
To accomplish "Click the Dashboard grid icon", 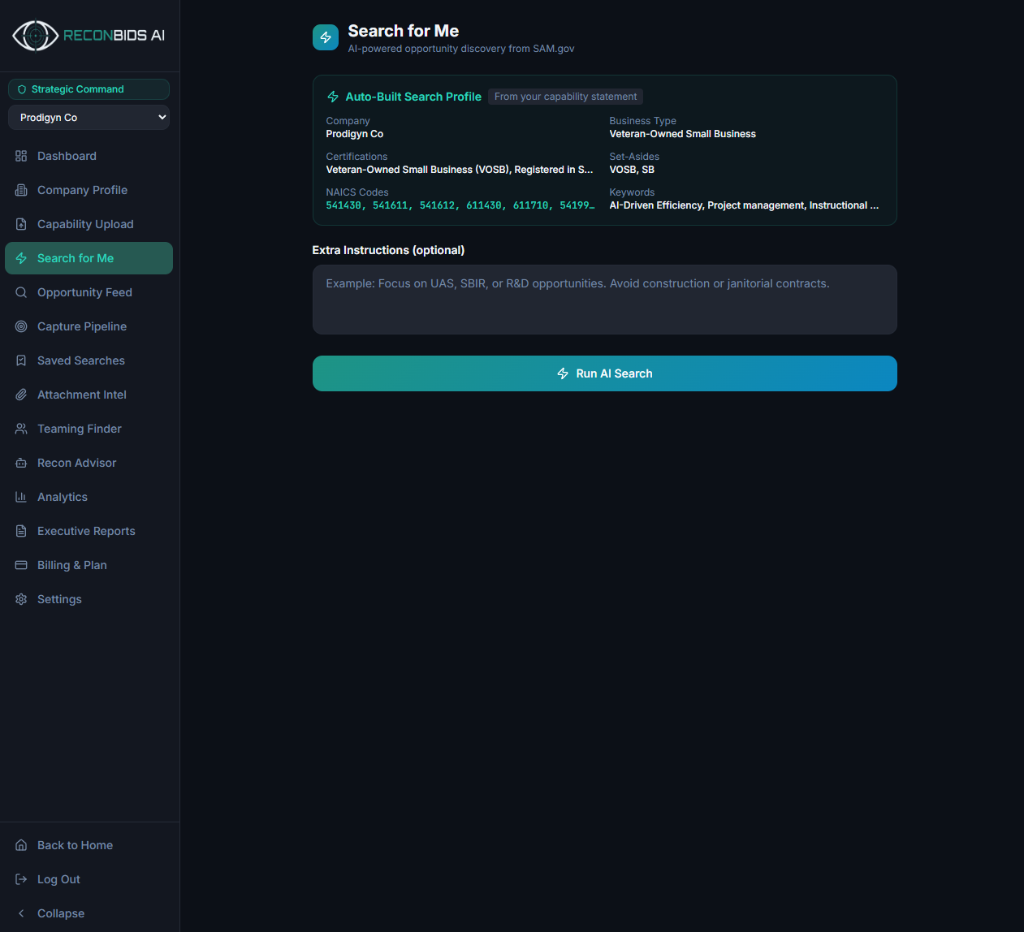I will coord(21,156).
